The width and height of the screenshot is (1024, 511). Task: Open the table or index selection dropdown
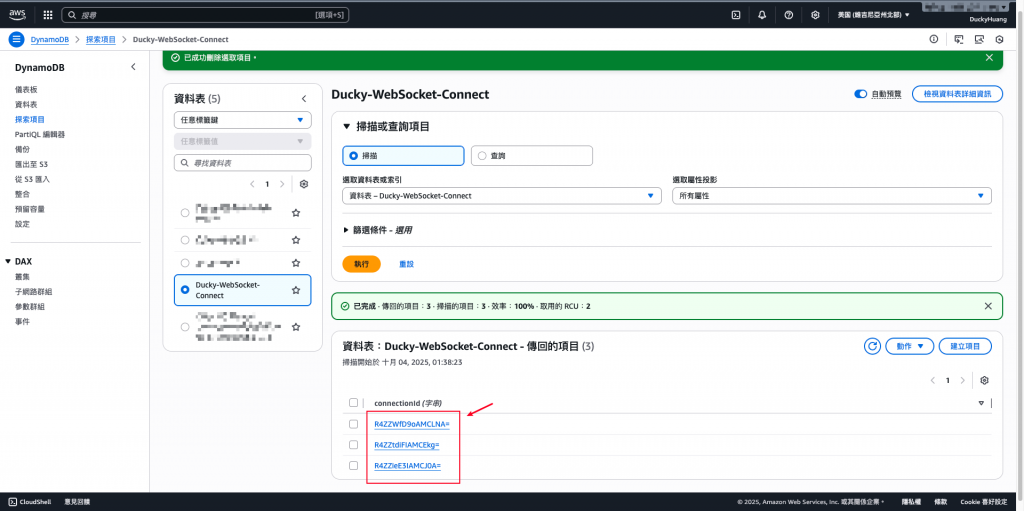[x=502, y=195]
